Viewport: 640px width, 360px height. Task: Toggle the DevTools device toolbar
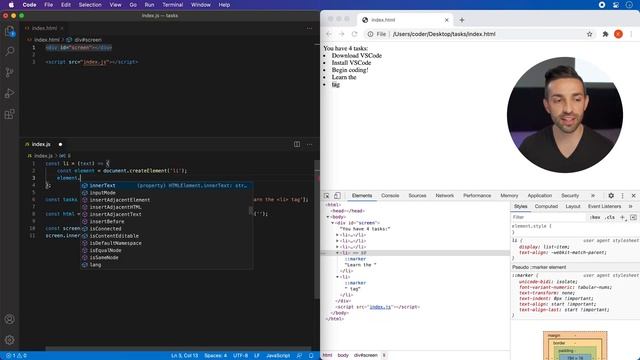pyautogui.click(x=337, y=196)
